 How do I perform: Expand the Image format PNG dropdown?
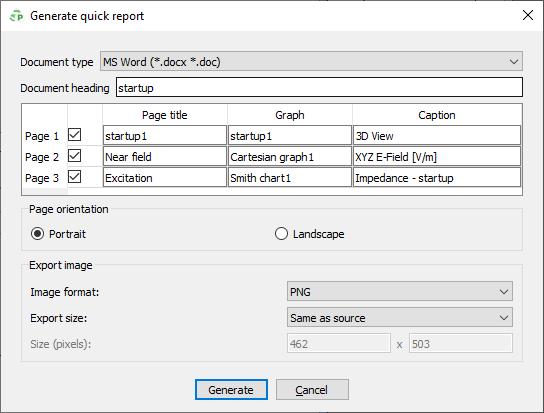400,292
